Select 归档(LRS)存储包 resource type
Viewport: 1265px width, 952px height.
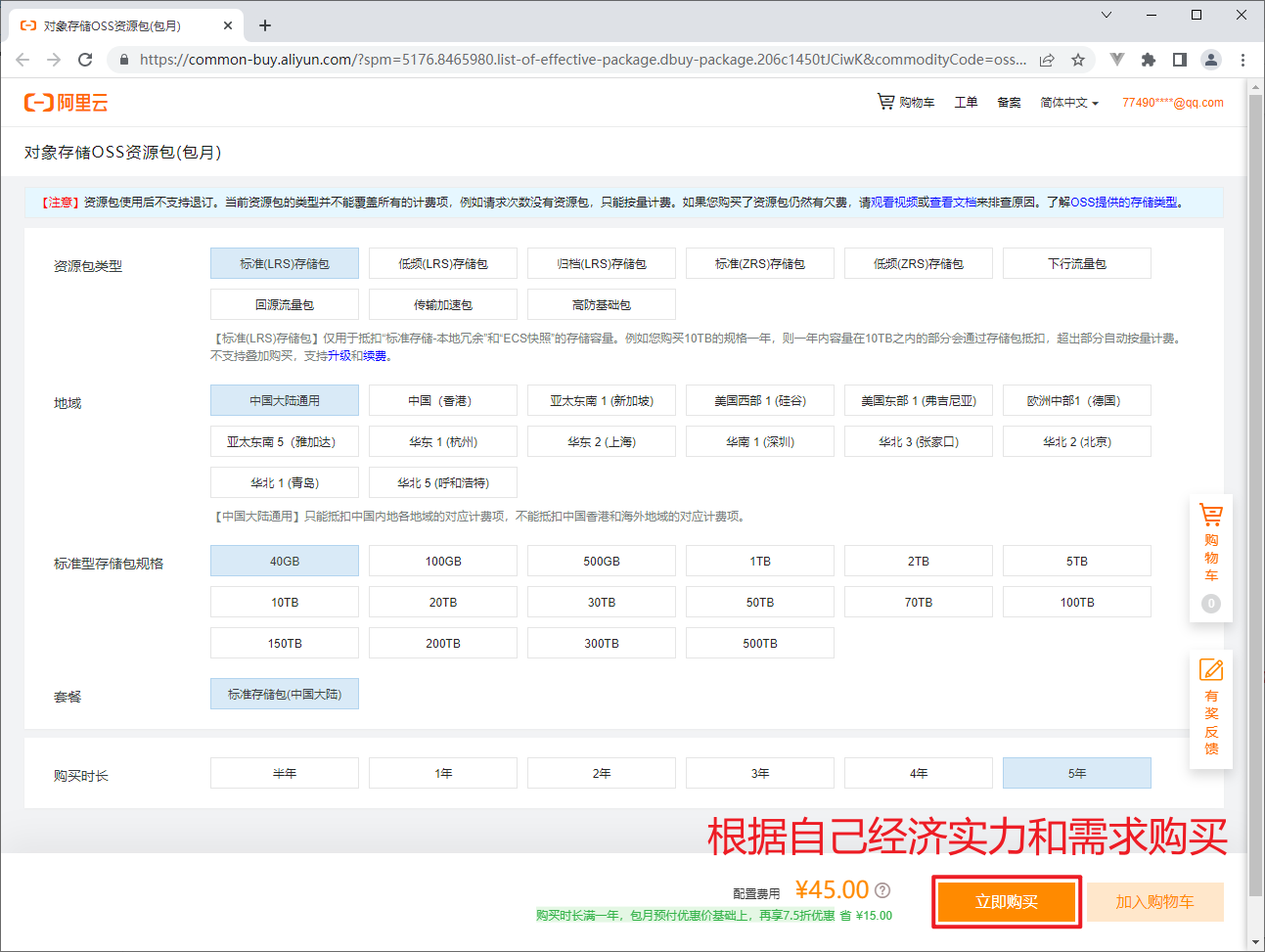coord(602,263)
